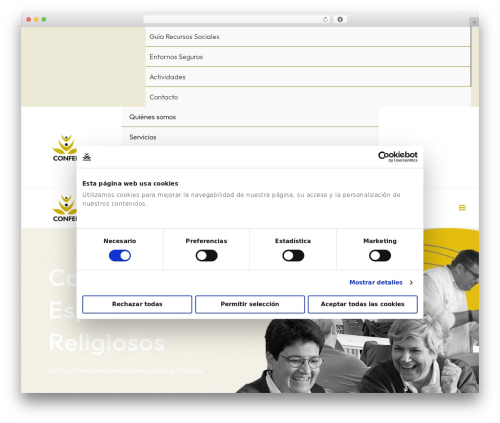The width and height of the screenshot is (500, 423).
Task: Select Entornos Seguros menu item
Action: (x=308, y=57)
